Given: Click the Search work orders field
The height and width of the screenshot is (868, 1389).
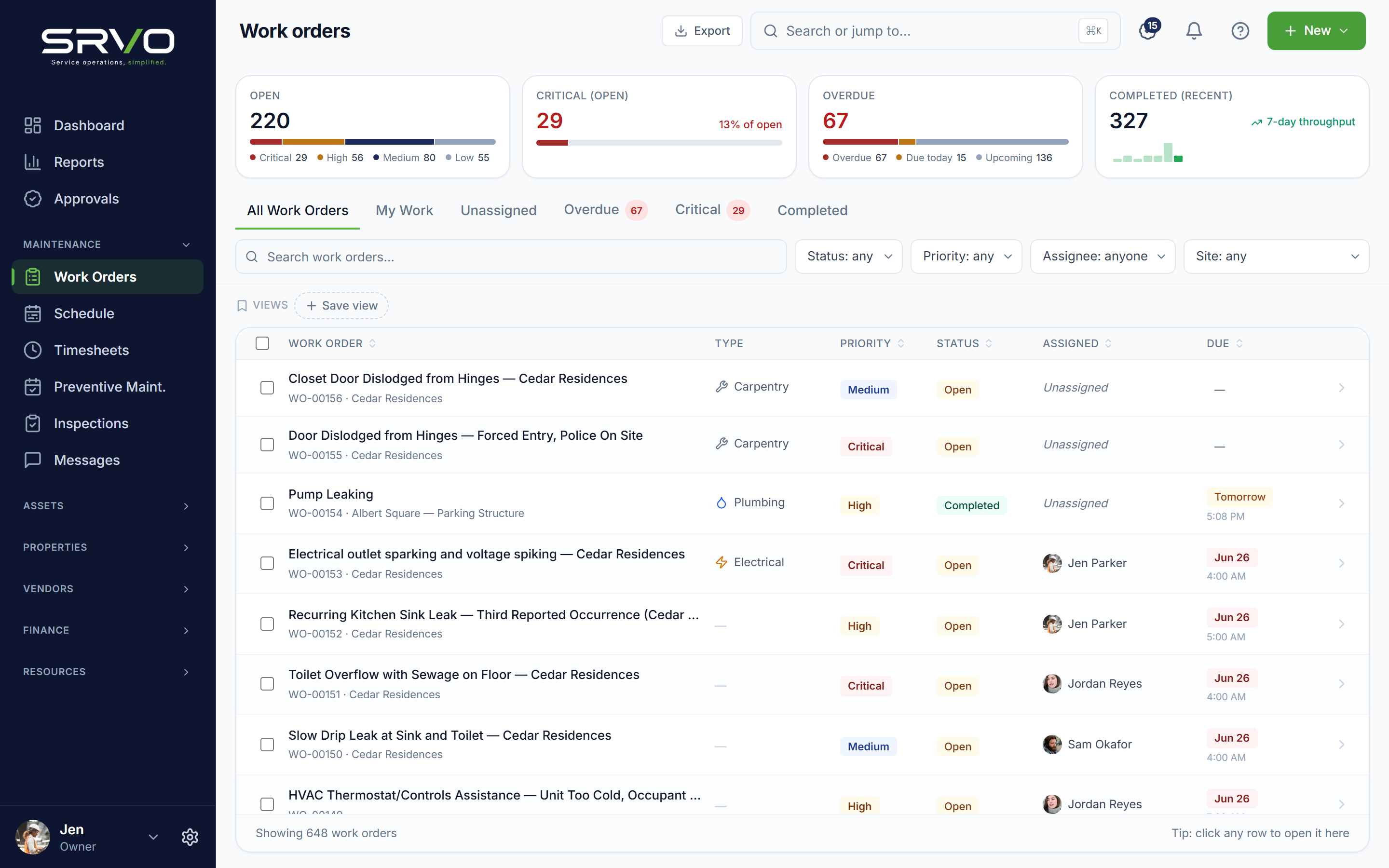Looking at the screenshot, I should coord(511,257).
